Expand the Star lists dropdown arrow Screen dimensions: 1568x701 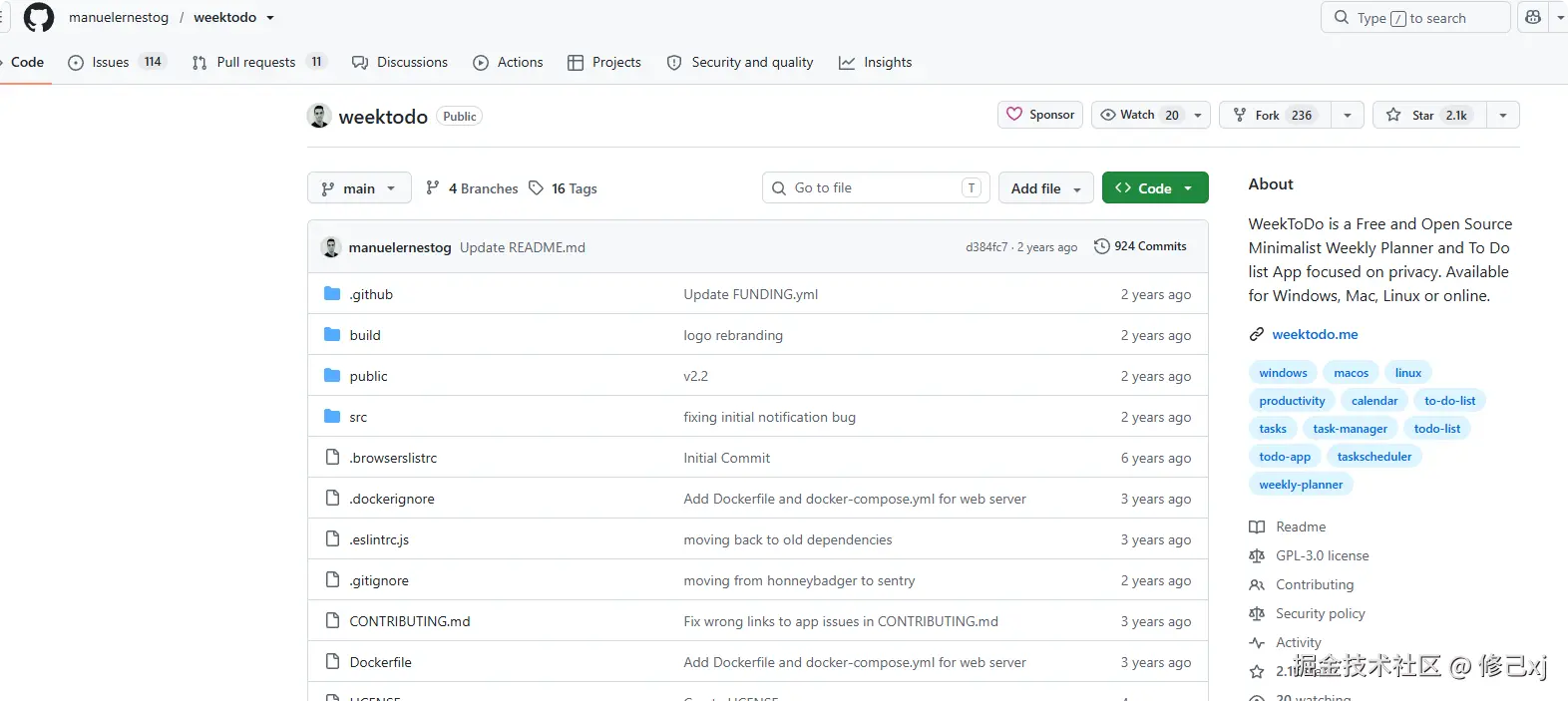click(1503, 115)
